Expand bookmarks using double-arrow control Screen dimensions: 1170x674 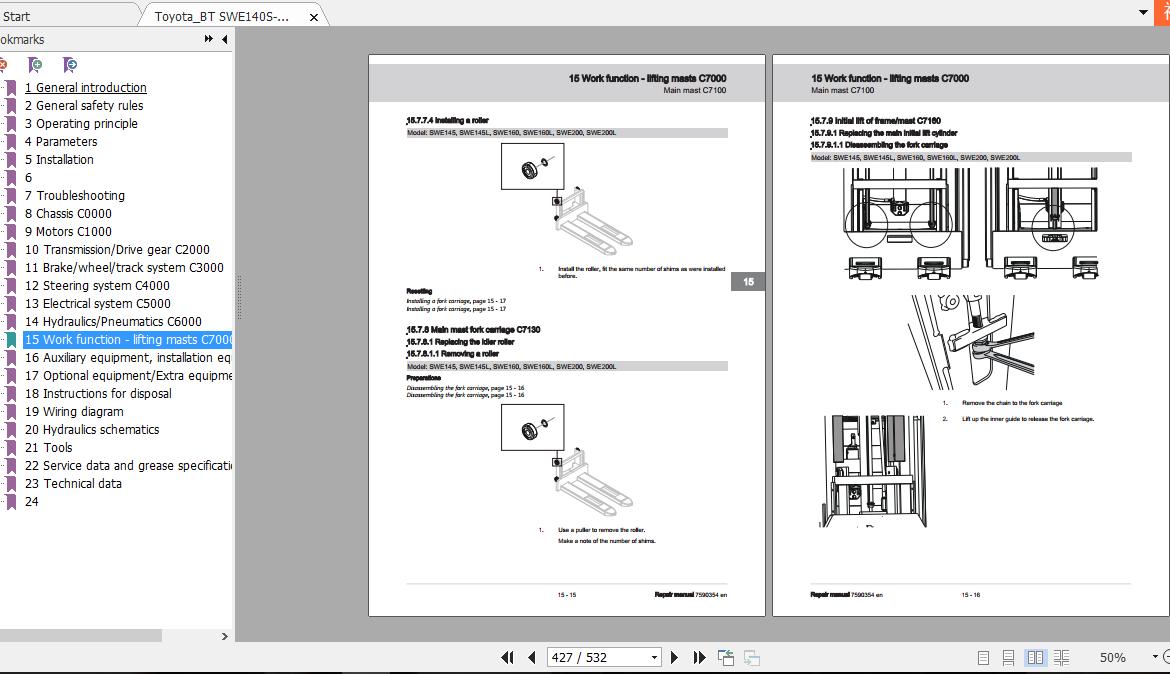click(207, 39)
